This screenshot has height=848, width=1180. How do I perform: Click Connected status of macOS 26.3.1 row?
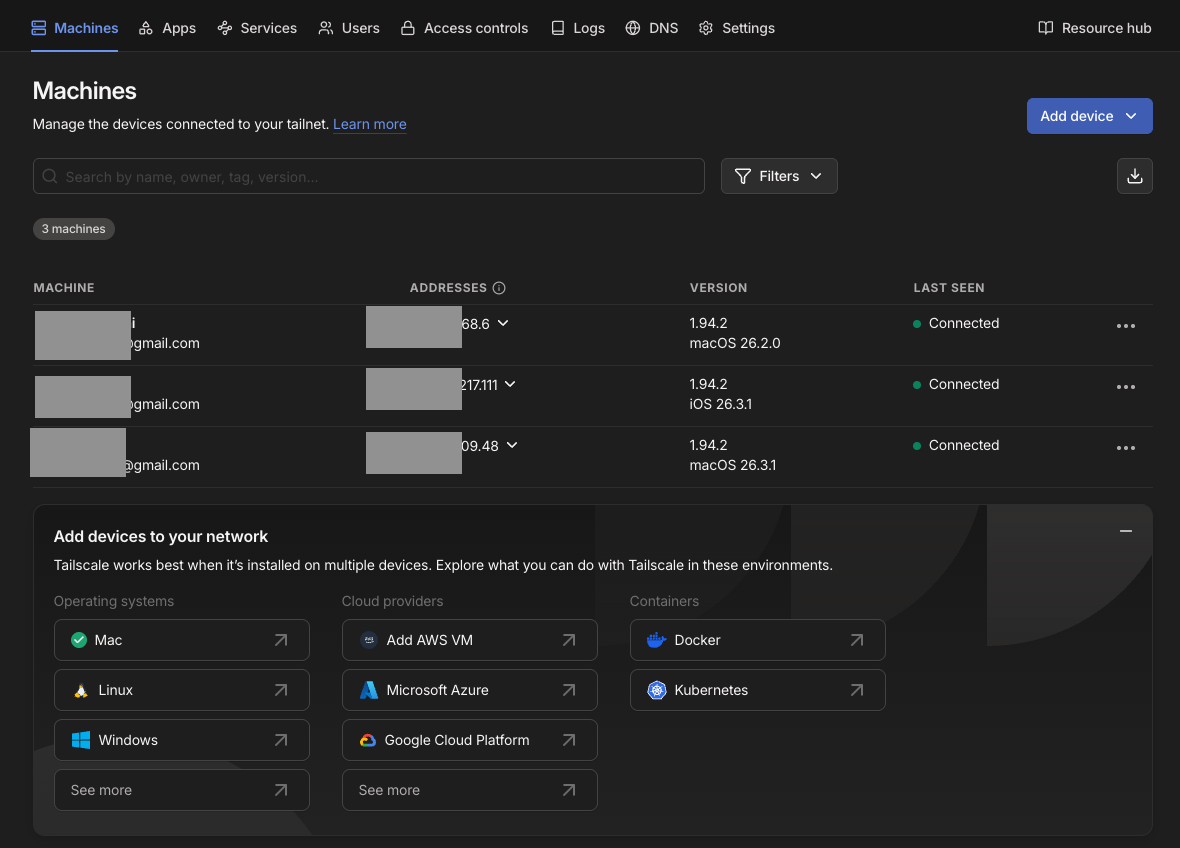[956, 445]
